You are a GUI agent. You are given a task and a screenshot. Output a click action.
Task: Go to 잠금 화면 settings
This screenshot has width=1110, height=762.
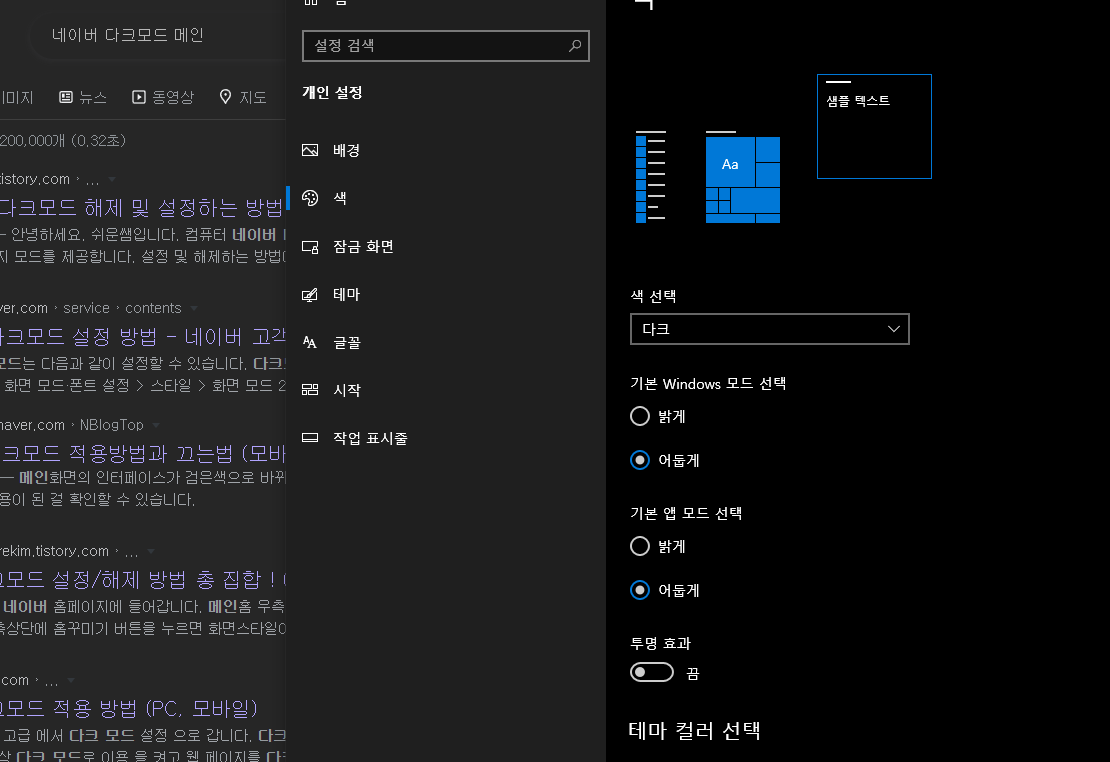pos(446,246)
